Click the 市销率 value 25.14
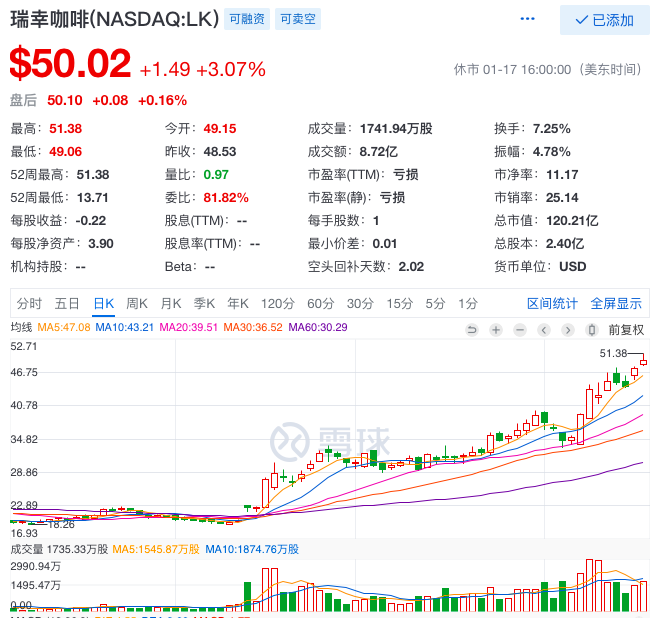652x618 pixels. click(x=562, y=198)
